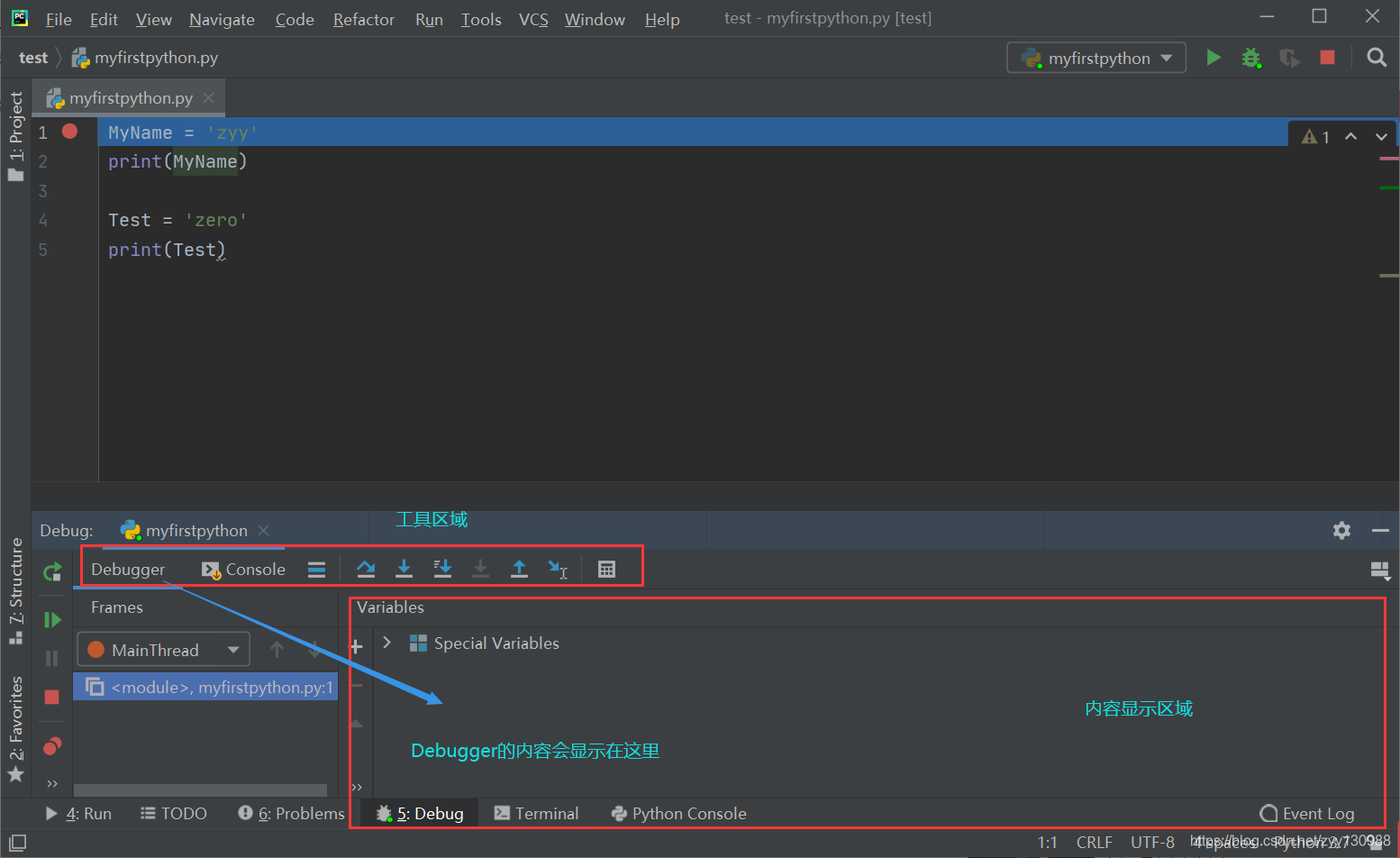Open Code menu
1400x858 pixels.
point(295,19)
